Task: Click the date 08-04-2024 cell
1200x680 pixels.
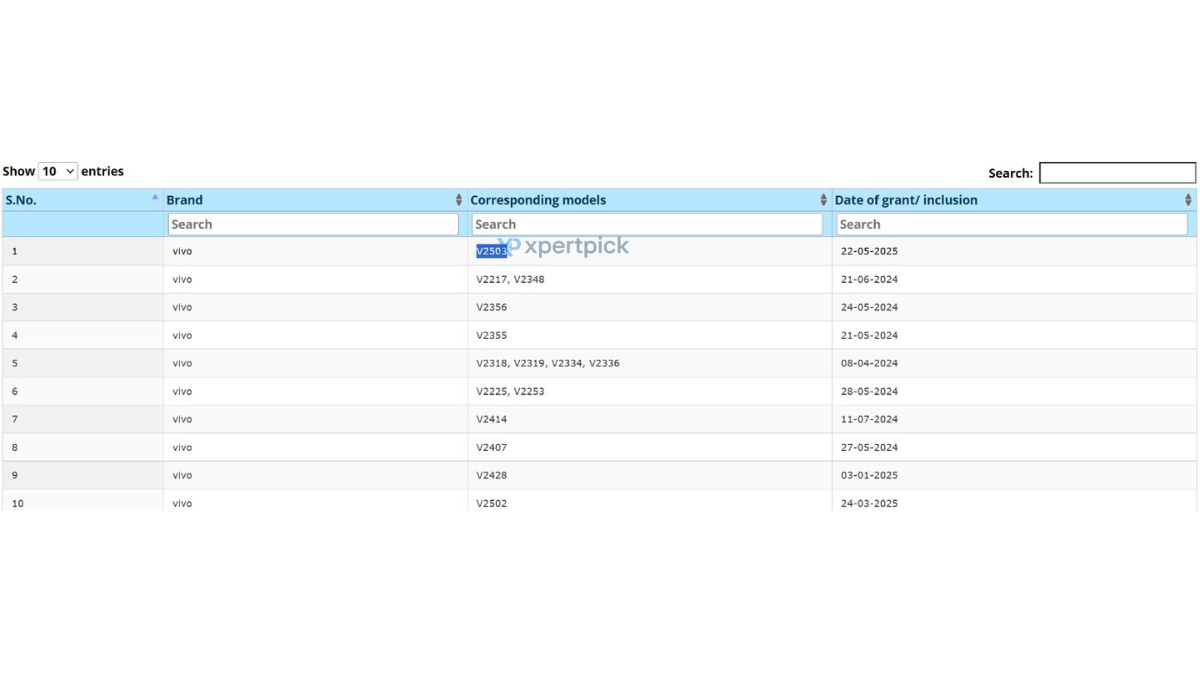Action: 869,364
